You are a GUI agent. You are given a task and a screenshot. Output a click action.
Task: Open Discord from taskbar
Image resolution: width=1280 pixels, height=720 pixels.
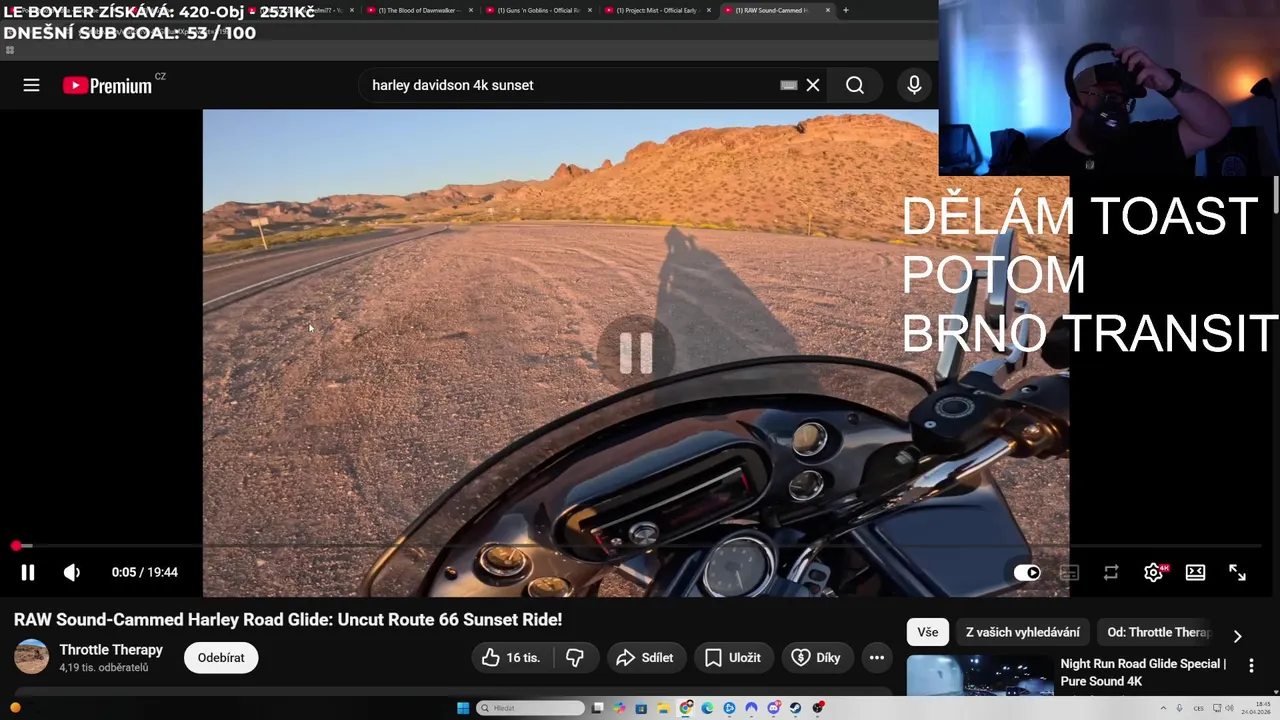coord(773,708)
